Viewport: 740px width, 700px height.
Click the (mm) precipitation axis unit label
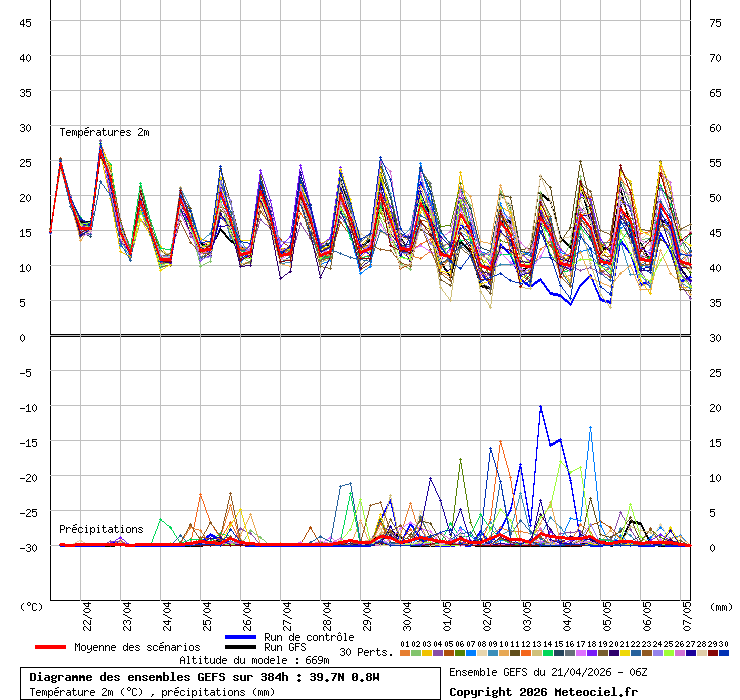(x=721, y=605)
